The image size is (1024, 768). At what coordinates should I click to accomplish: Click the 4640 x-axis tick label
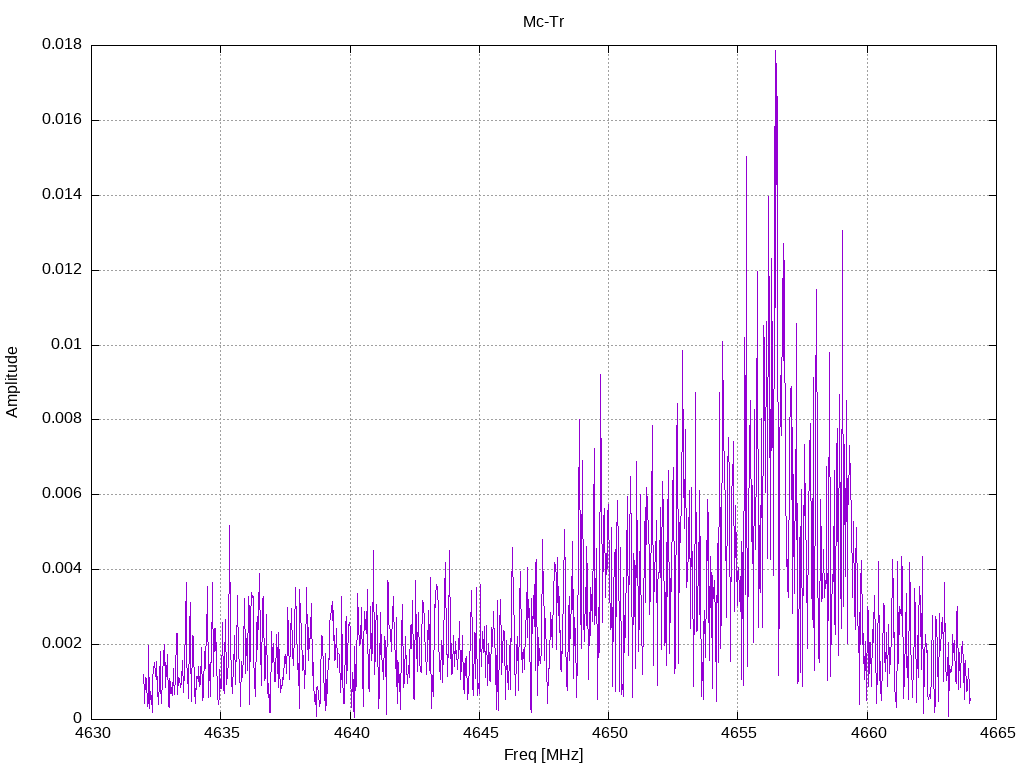coord(350,734)
